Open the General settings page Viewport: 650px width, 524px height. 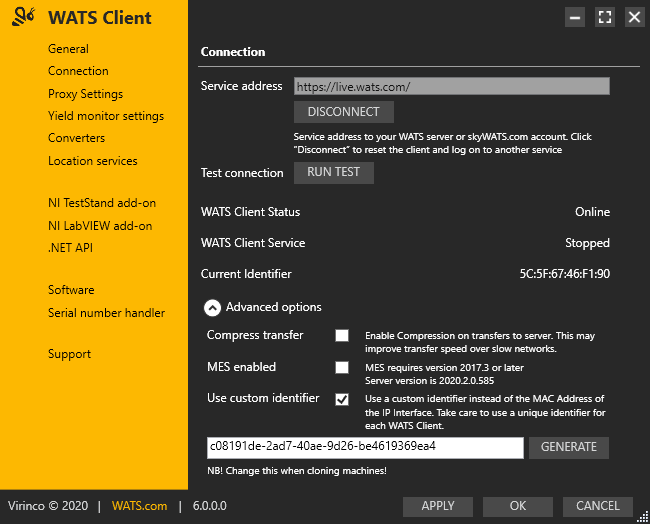point(68,49)
